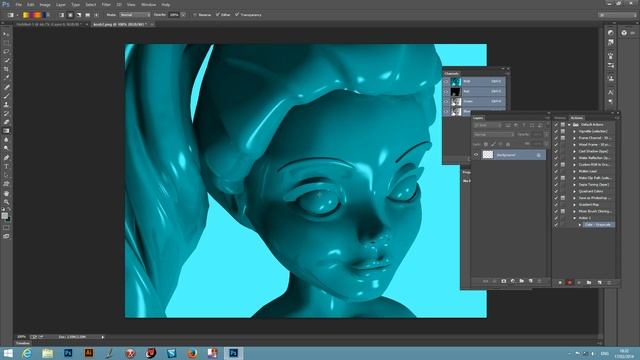The image size is (640, 360).
Task: Select the Dodge tool
Action: 6,149
